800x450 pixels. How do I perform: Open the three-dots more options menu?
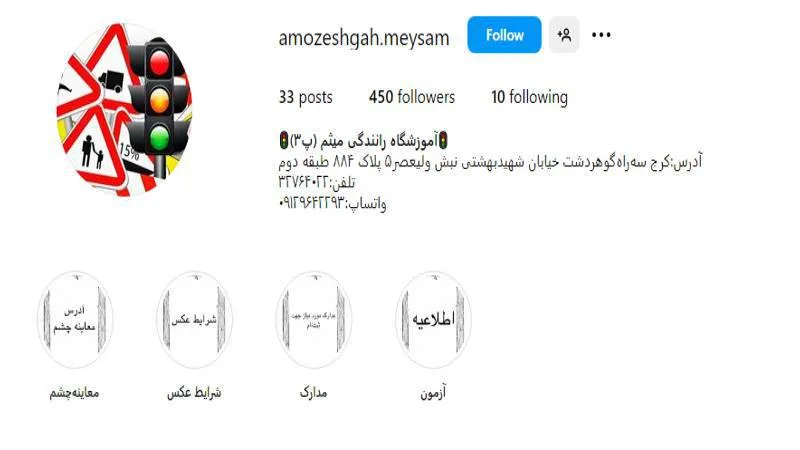pyautogui.click(x=601, y=35)
